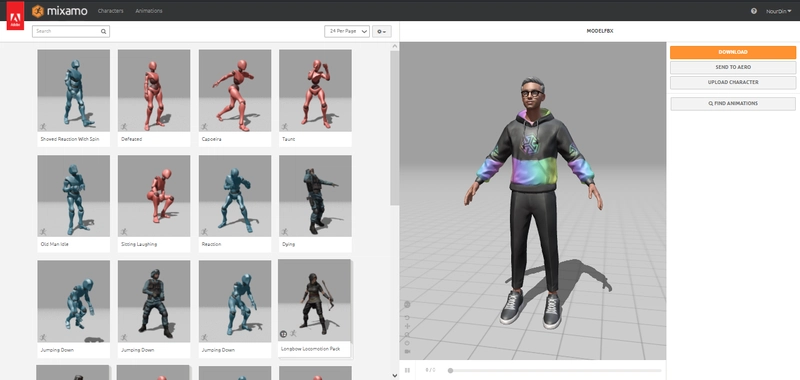The width and height of the screenshot is (800, 380).
Task: Open the Animations tab
Action: click(x=149, y=11)
